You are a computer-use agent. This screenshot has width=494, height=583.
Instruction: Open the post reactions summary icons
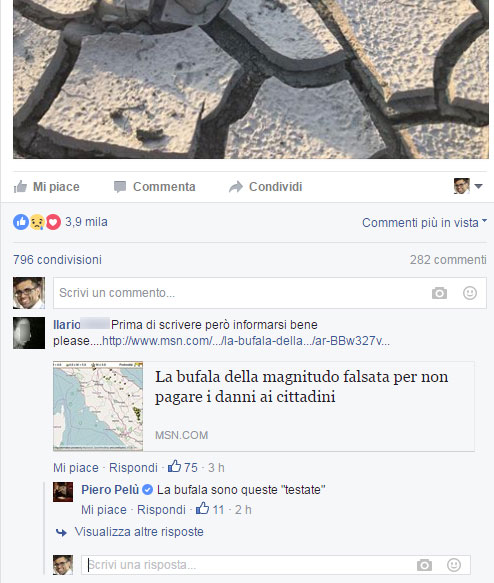(x=37, y=222)
